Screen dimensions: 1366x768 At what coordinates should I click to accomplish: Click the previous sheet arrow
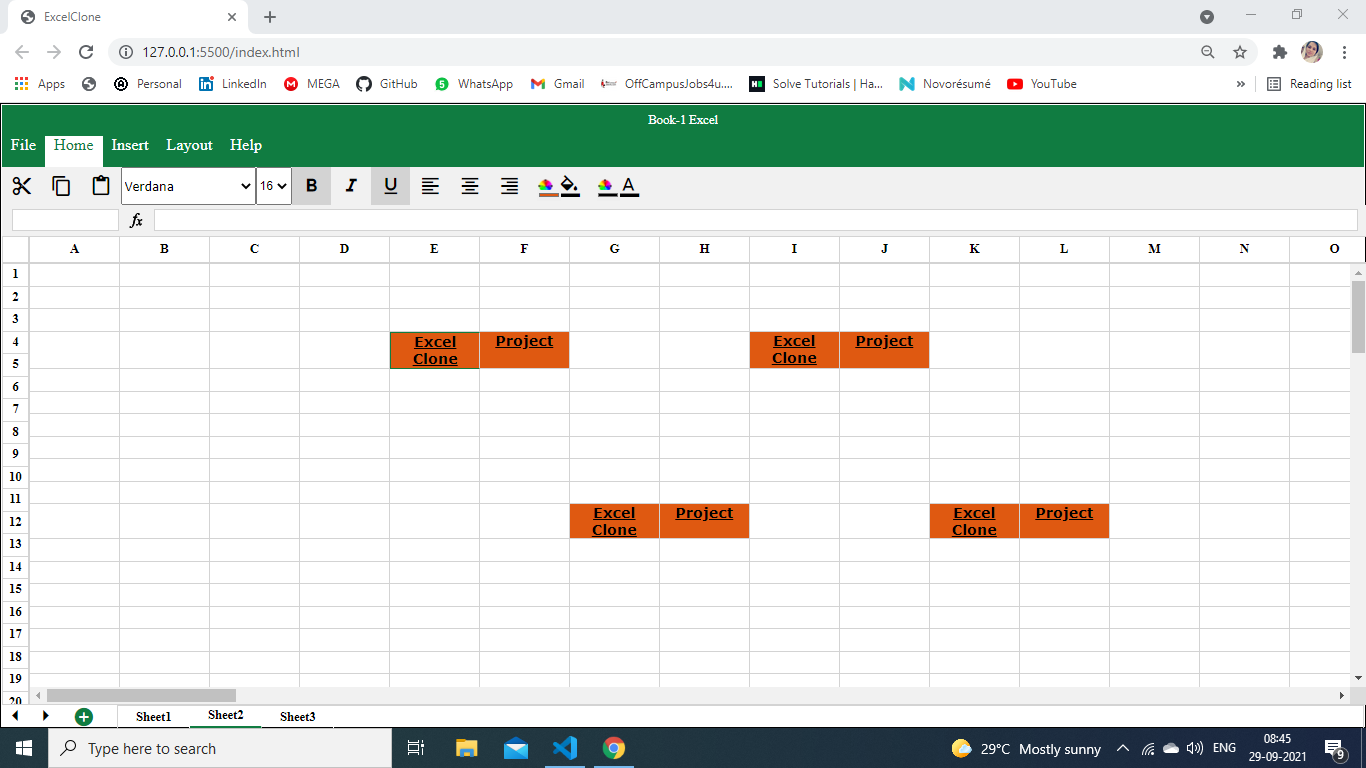tap(15, 716)
